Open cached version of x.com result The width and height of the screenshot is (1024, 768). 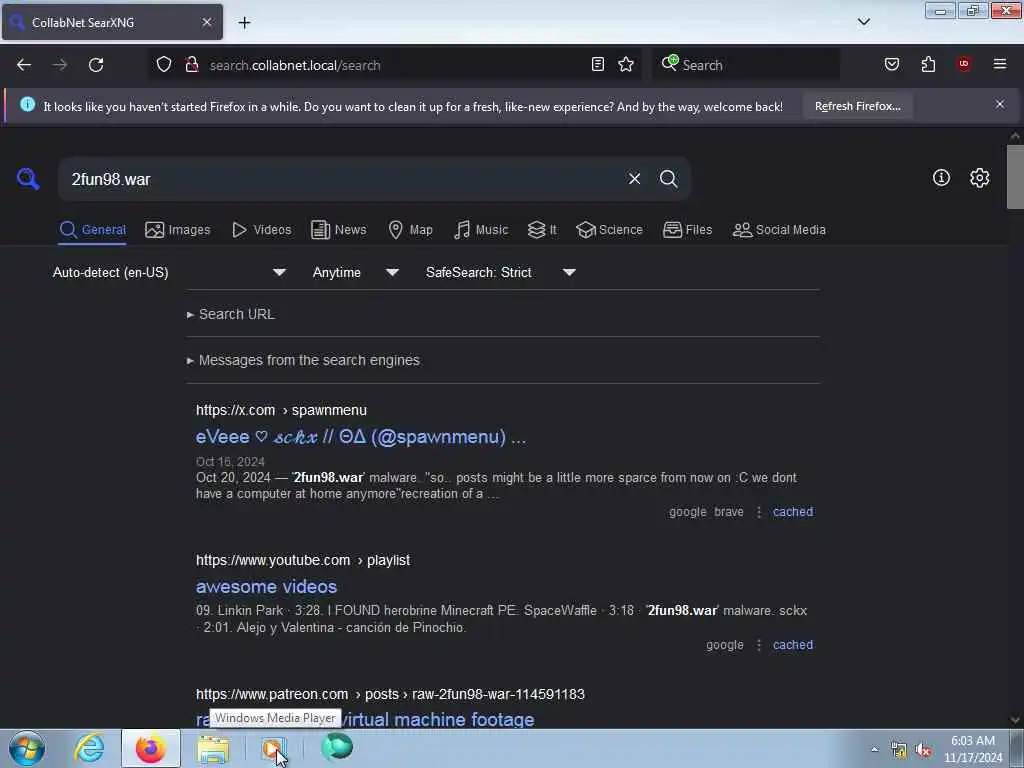tap(793, 512)
